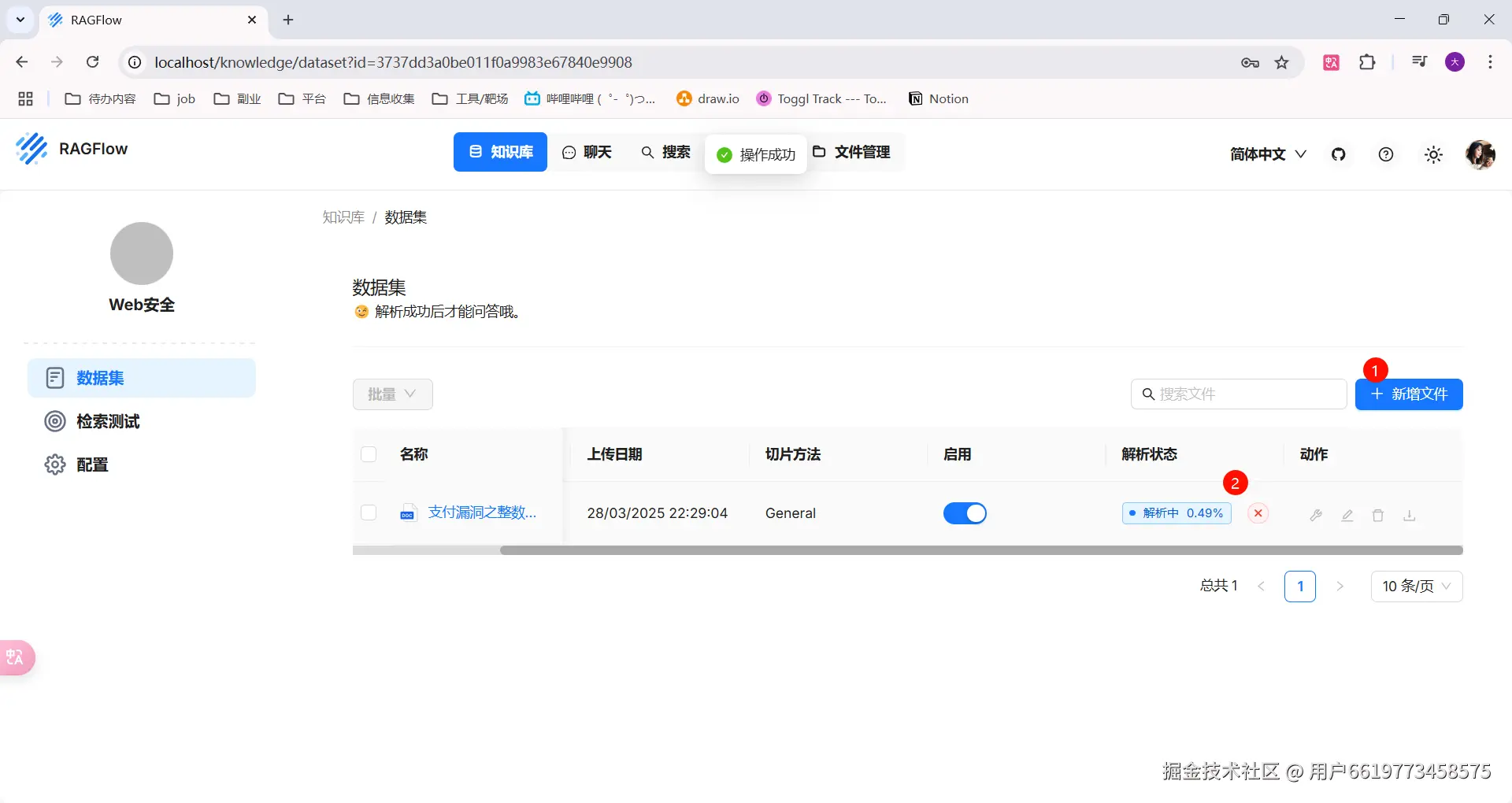Screen dimensions: 1512x803
Task: Open the 待办内容 bookmark folder
Action: tap(100, 98)
